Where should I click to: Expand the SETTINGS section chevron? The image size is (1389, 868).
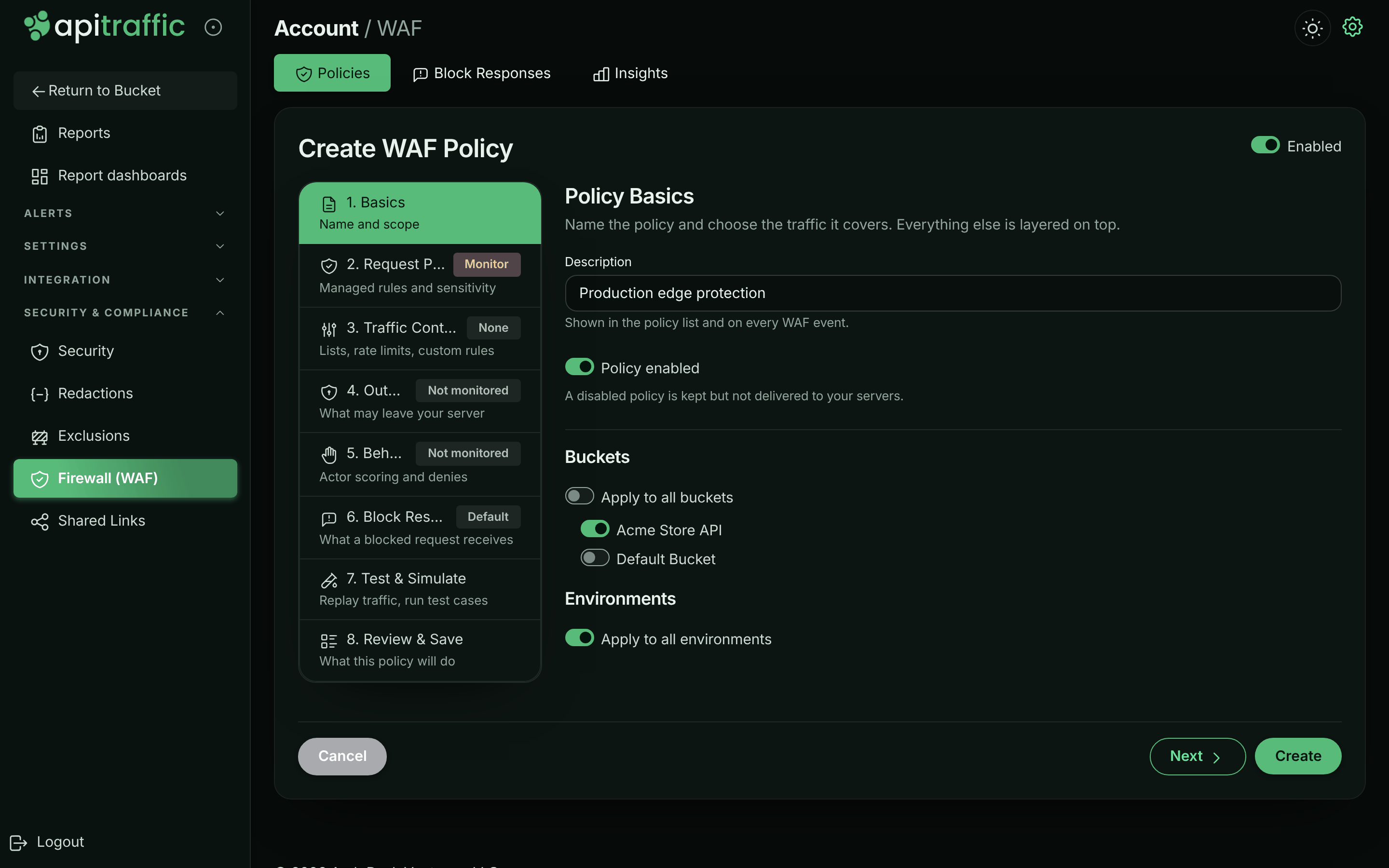pos(220,246)
